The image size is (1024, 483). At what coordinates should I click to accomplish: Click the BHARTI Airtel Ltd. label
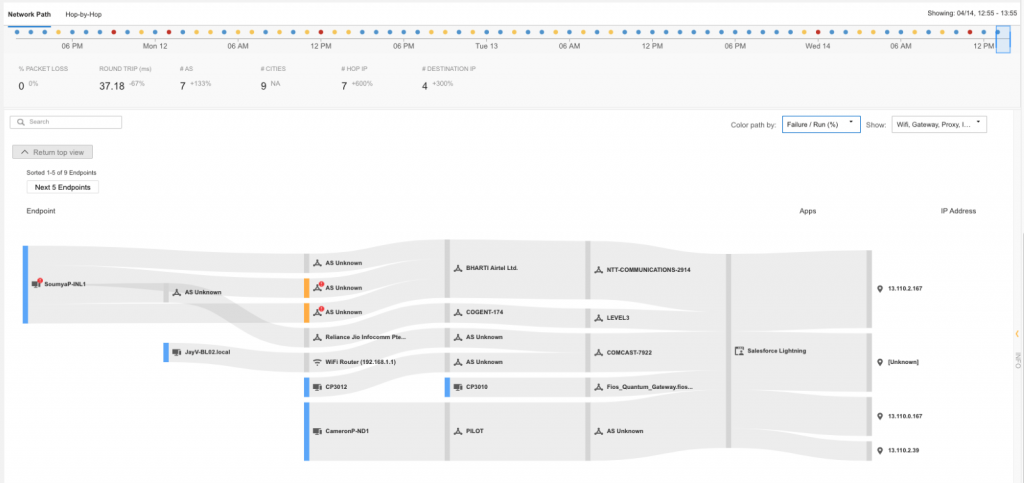[492, 268]
